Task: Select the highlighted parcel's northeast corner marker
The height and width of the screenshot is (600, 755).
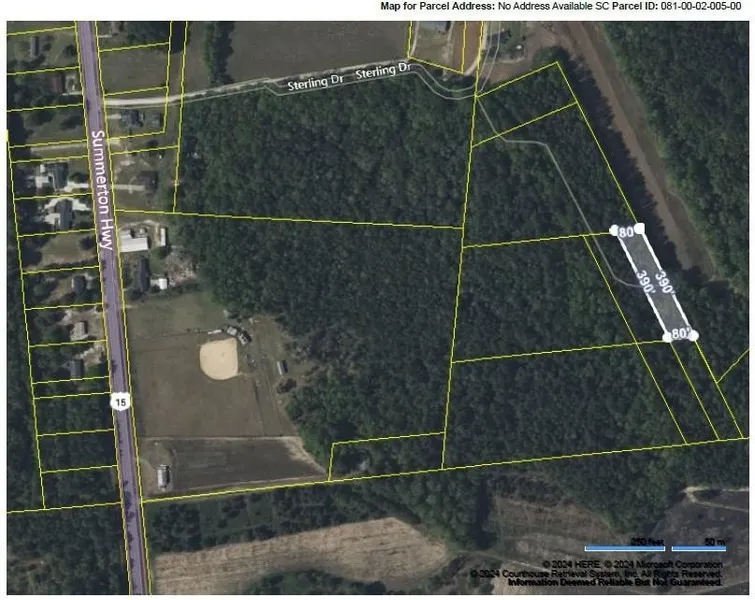Action: pyautogui.click(x=640, y=228)
